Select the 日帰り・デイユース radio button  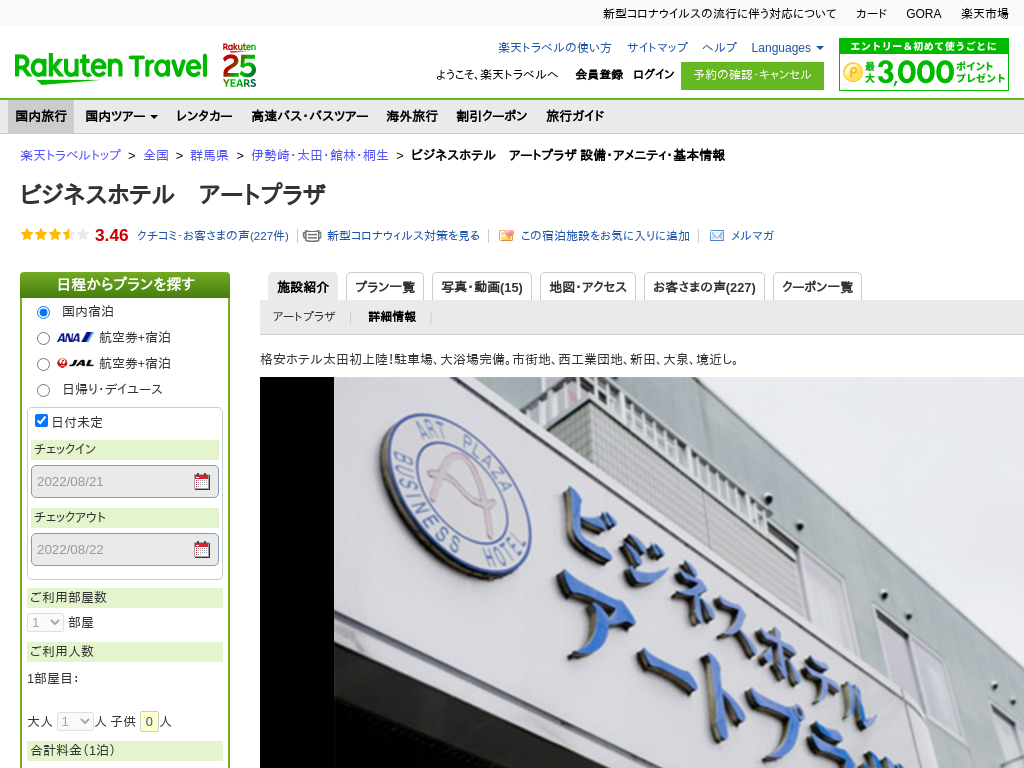(43, 391)
